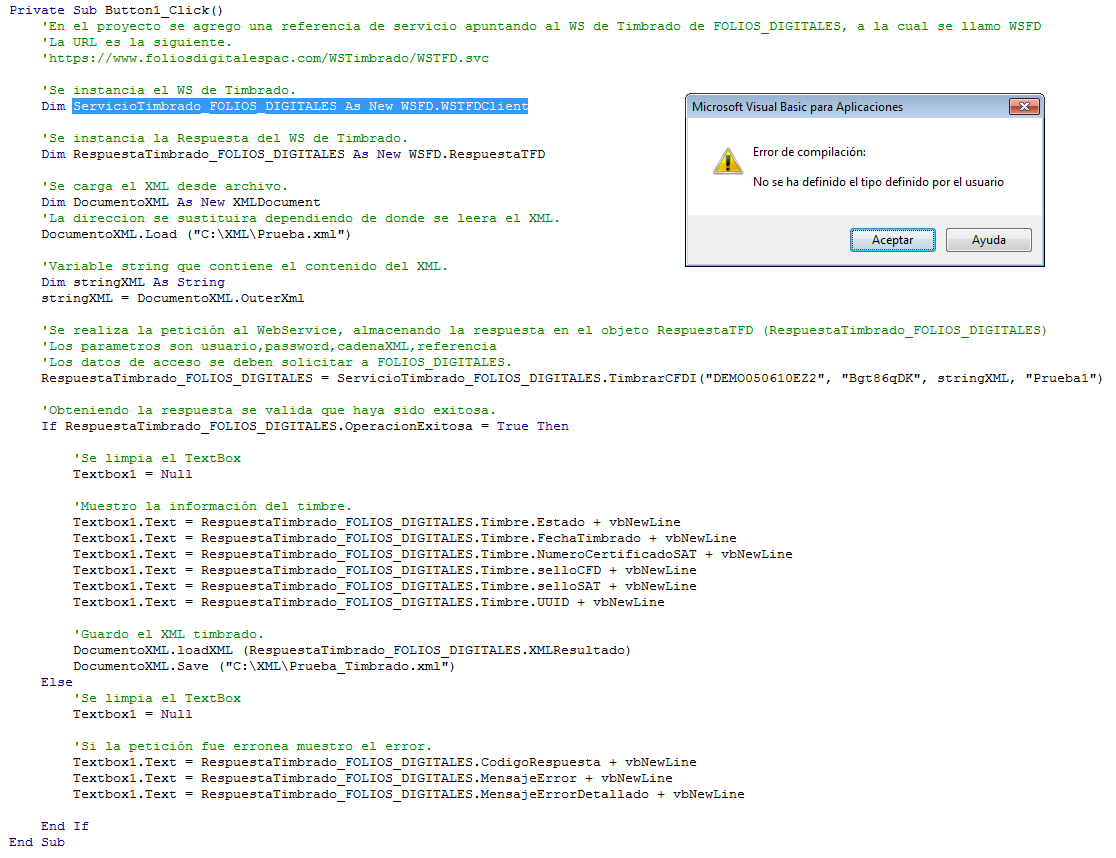Screen dimensions: 1116x858
Task: Click the foliosdigitalespac.com URL comment
Action: pos(270,58)
